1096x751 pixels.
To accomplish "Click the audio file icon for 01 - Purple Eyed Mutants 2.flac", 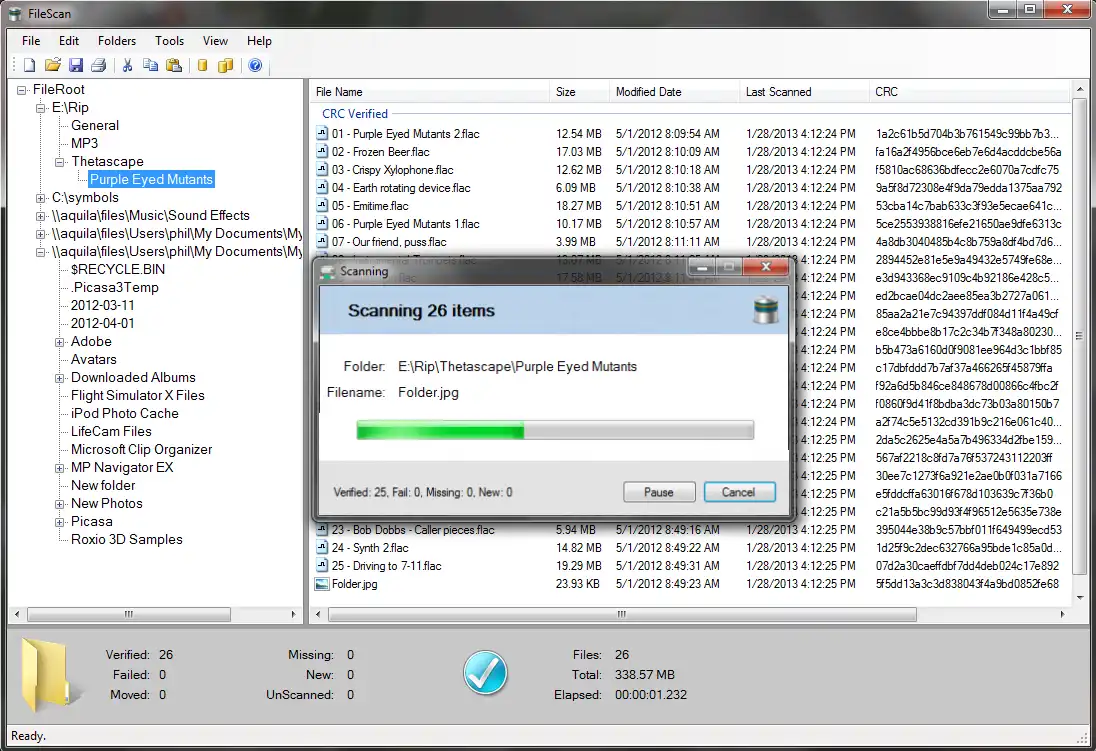I will [322, 133].
